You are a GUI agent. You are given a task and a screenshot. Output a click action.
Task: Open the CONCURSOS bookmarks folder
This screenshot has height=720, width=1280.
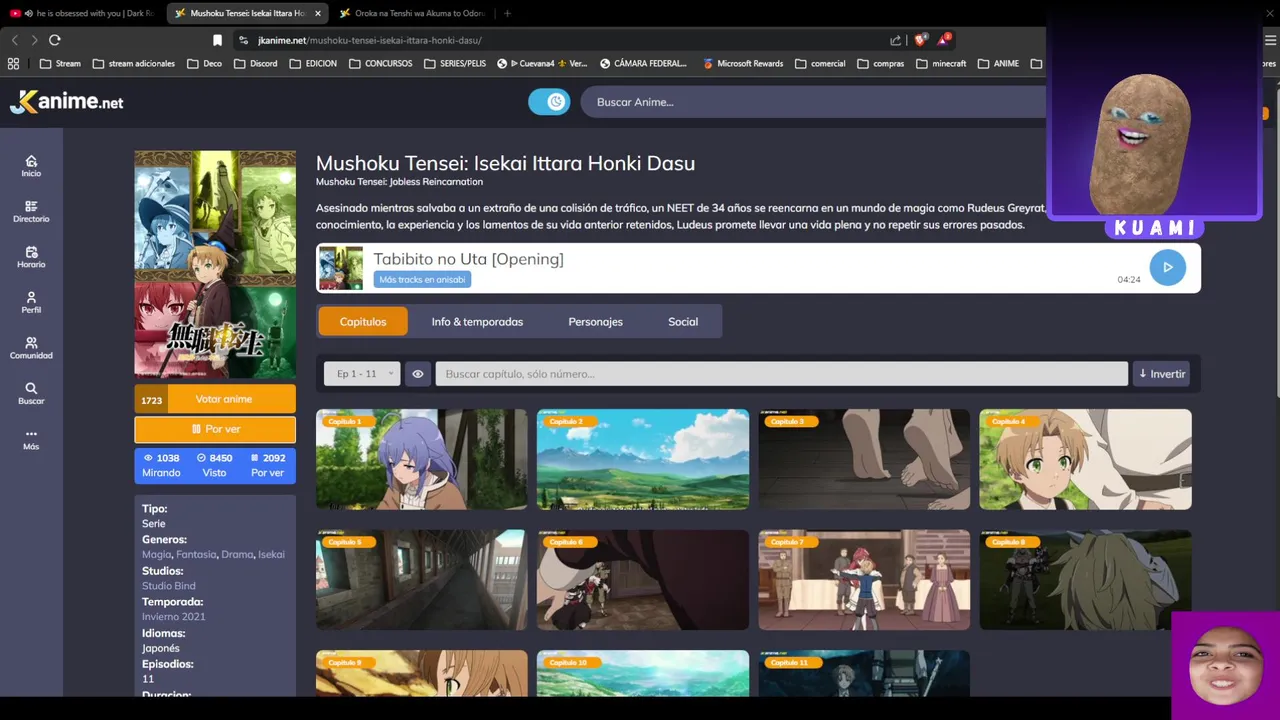tap(380, 63)
